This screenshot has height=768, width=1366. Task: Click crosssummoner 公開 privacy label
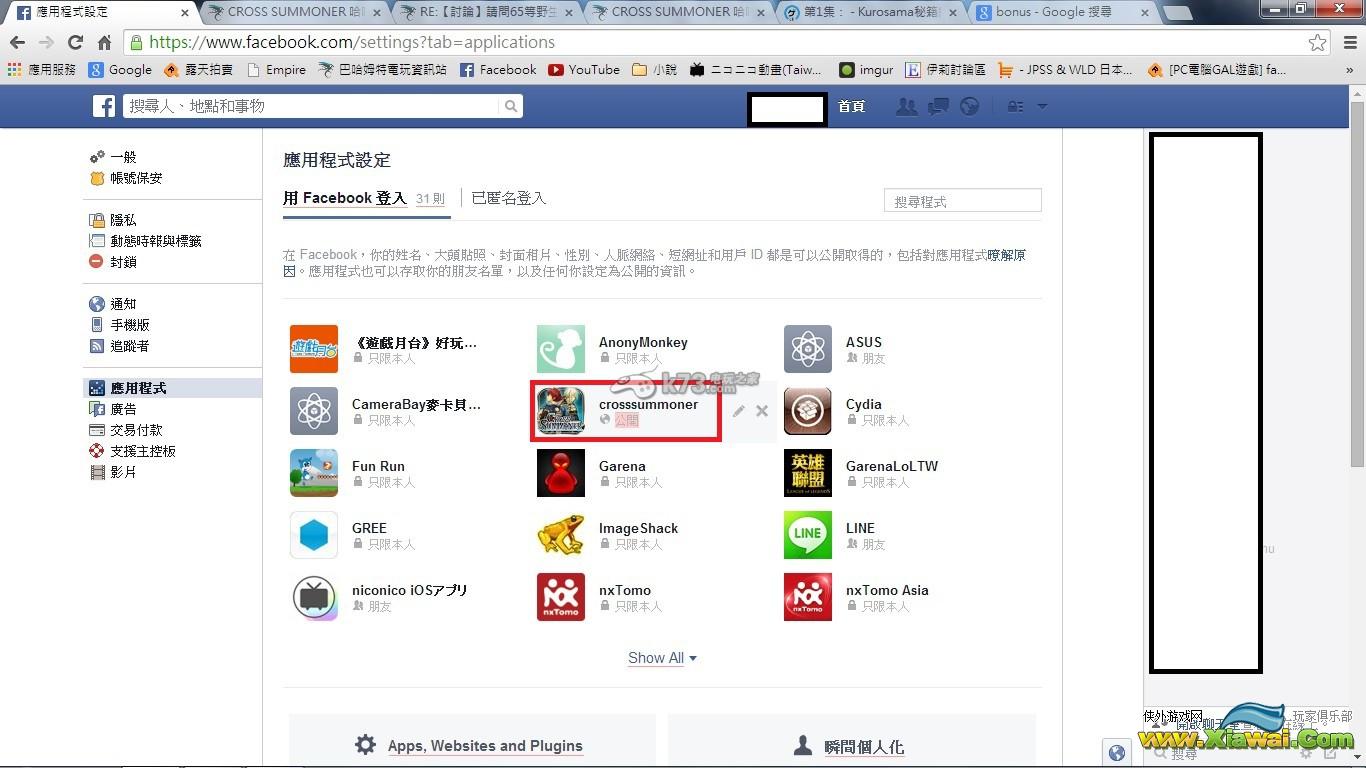click(626, 420)
